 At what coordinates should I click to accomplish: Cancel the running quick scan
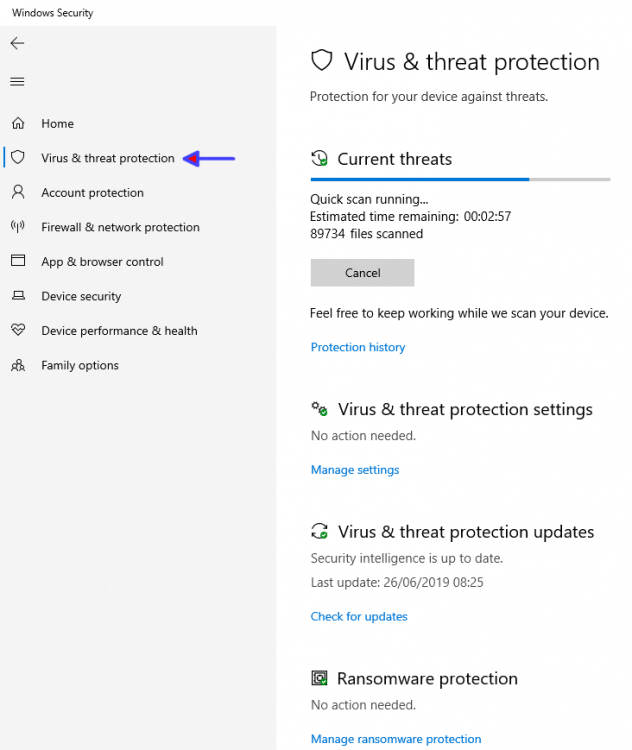click(x=362, y=273)
